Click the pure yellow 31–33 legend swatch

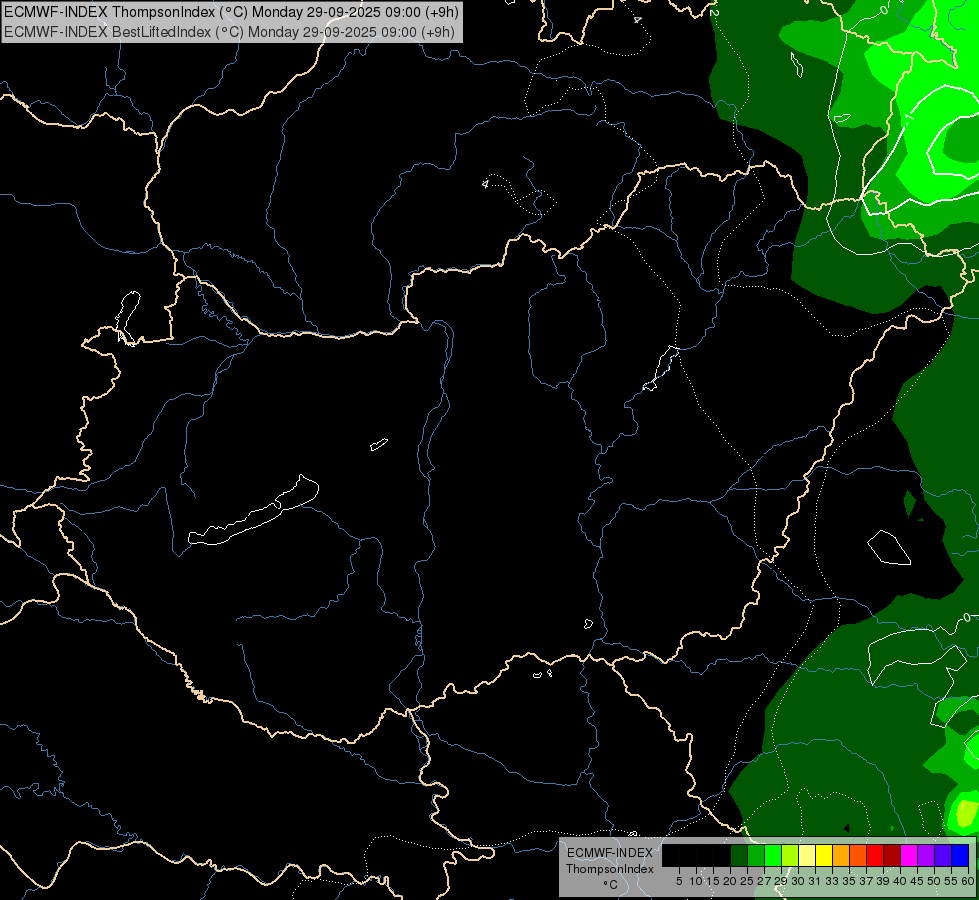click(x=824, y=855)
